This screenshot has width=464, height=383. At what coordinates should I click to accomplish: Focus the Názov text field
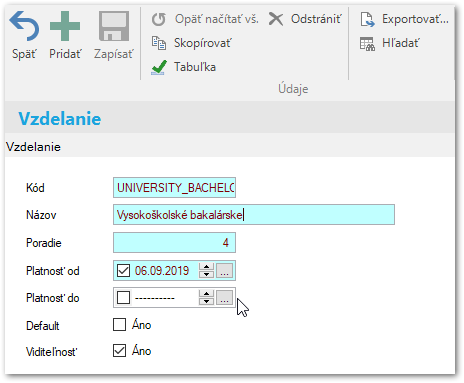pyautogui.click(x=254, y=215)
